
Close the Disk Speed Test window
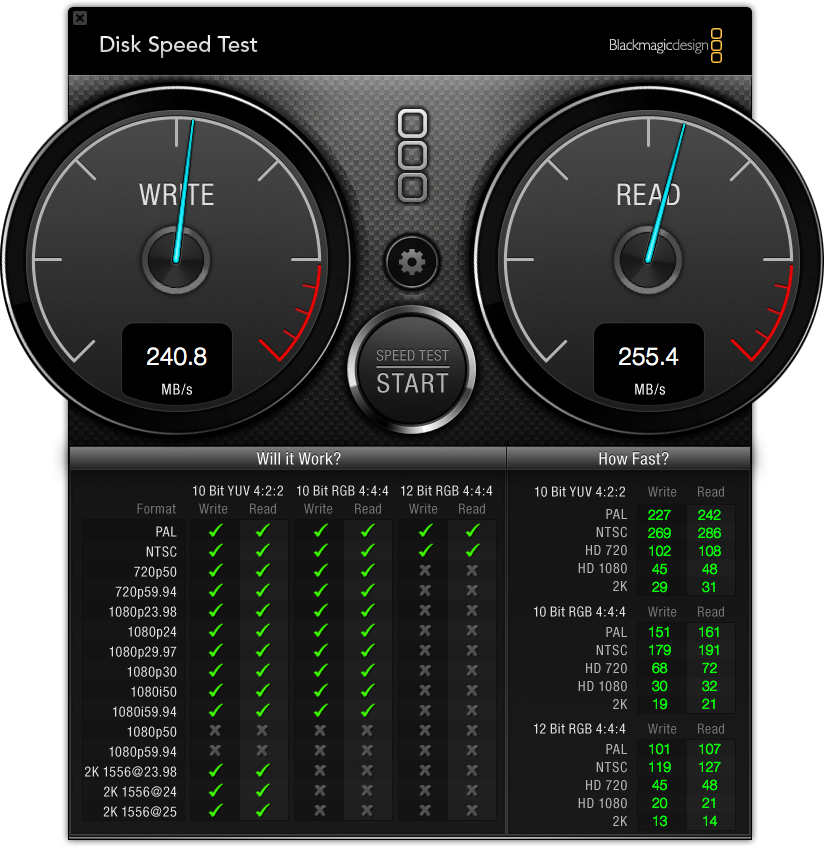80,18
